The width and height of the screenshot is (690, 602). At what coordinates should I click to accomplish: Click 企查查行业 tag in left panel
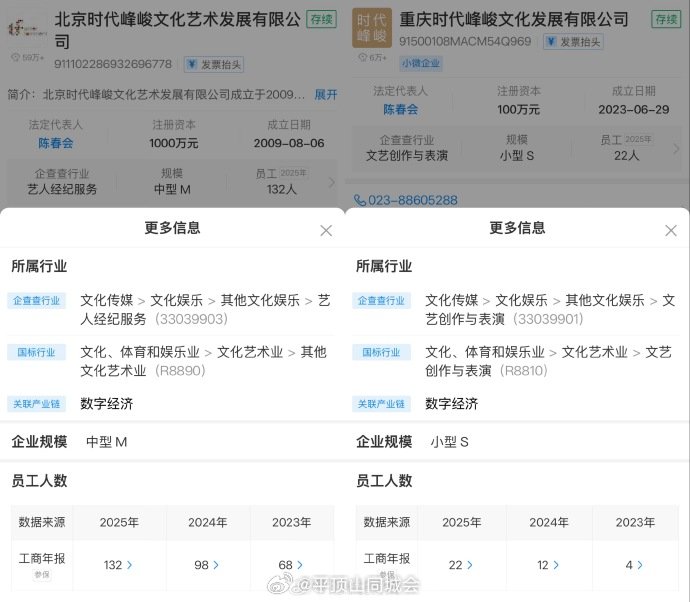click(37, 301)
